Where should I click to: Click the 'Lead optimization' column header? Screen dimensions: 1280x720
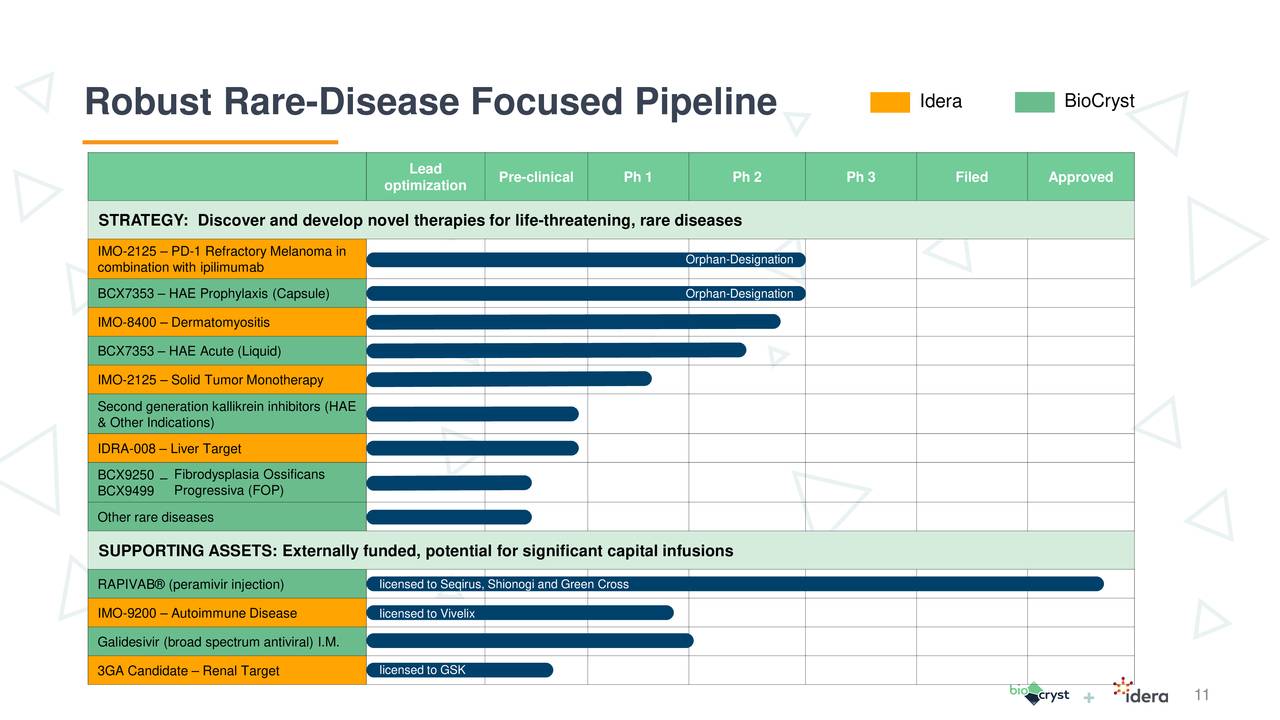[425, 177]
